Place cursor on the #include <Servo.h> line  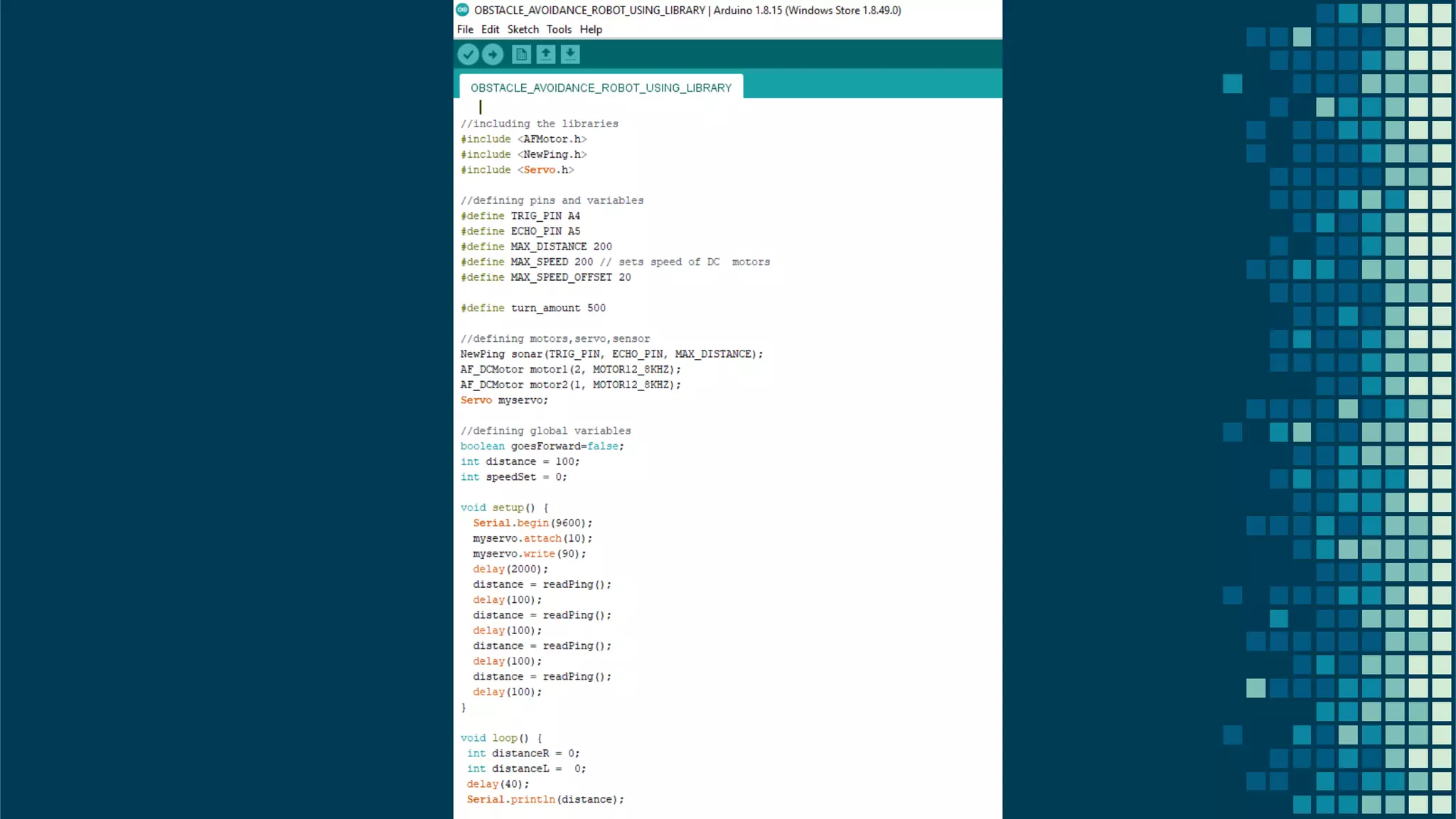pyautogui.click(x=517, y=170)
